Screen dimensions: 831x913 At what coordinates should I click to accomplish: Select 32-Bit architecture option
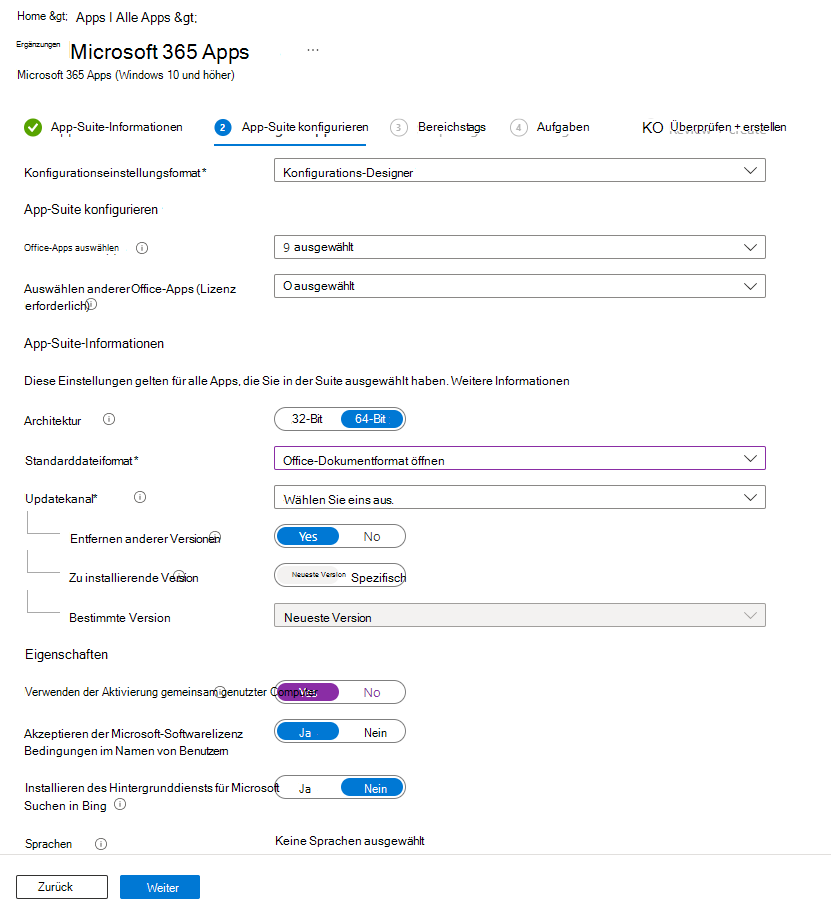click(307, 419)
